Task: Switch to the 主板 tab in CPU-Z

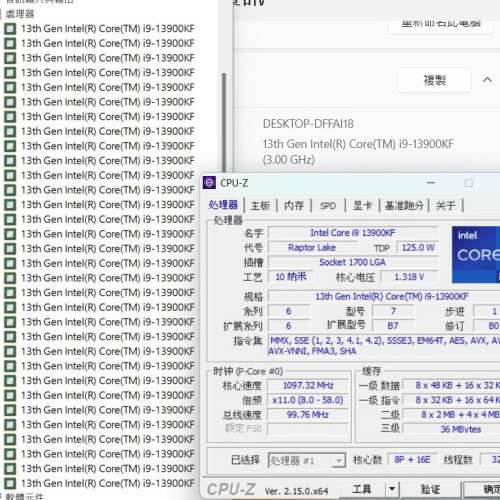Action: [260, 205]
